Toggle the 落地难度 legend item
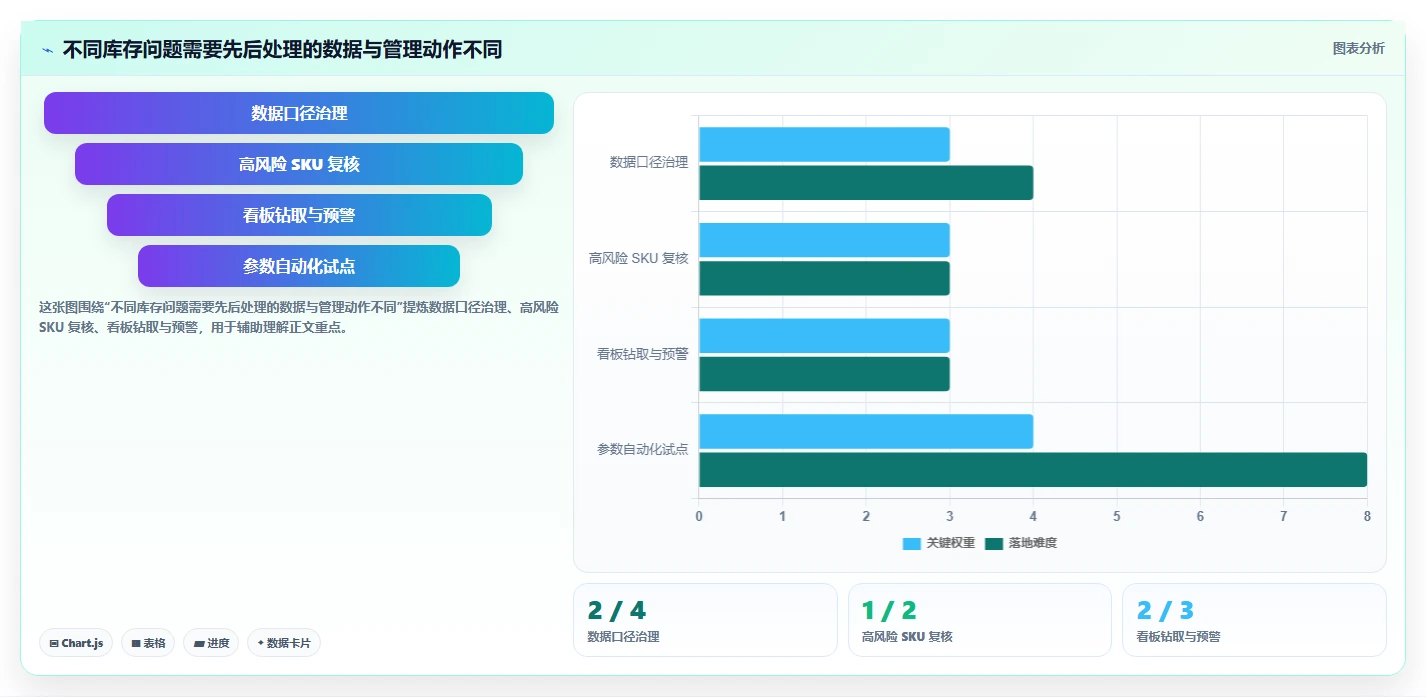 [1020, 543]
